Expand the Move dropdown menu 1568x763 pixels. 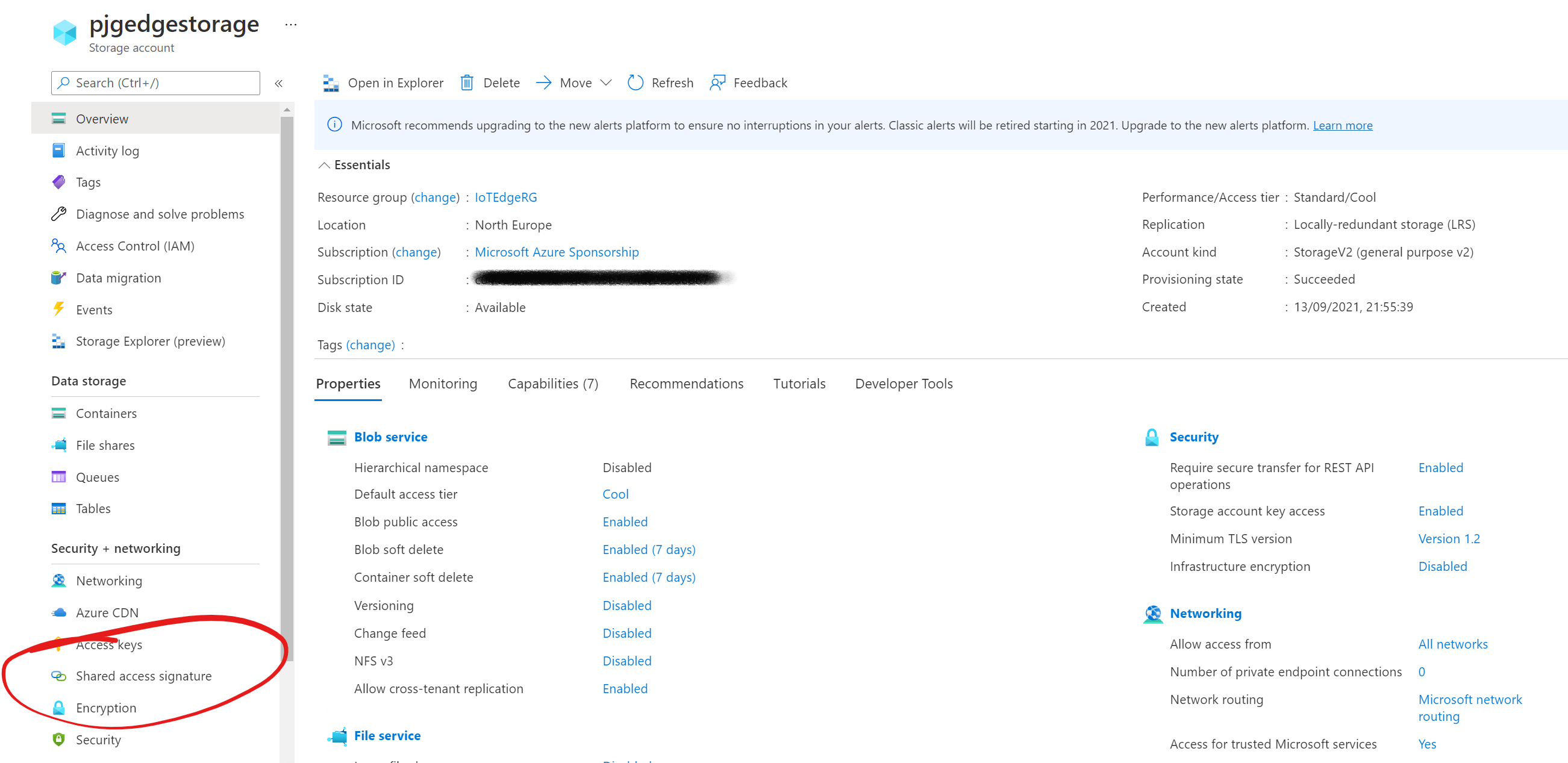click(x=605, y=83)
